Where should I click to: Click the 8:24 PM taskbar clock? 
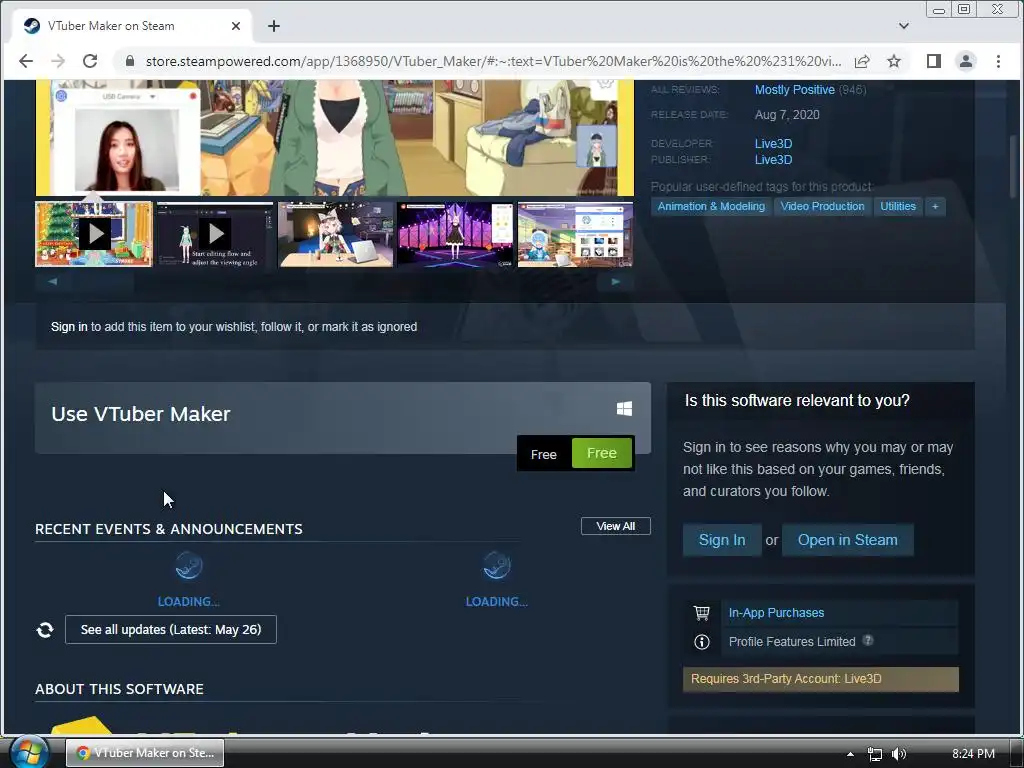pyautogui.click(x=973, y=754)
